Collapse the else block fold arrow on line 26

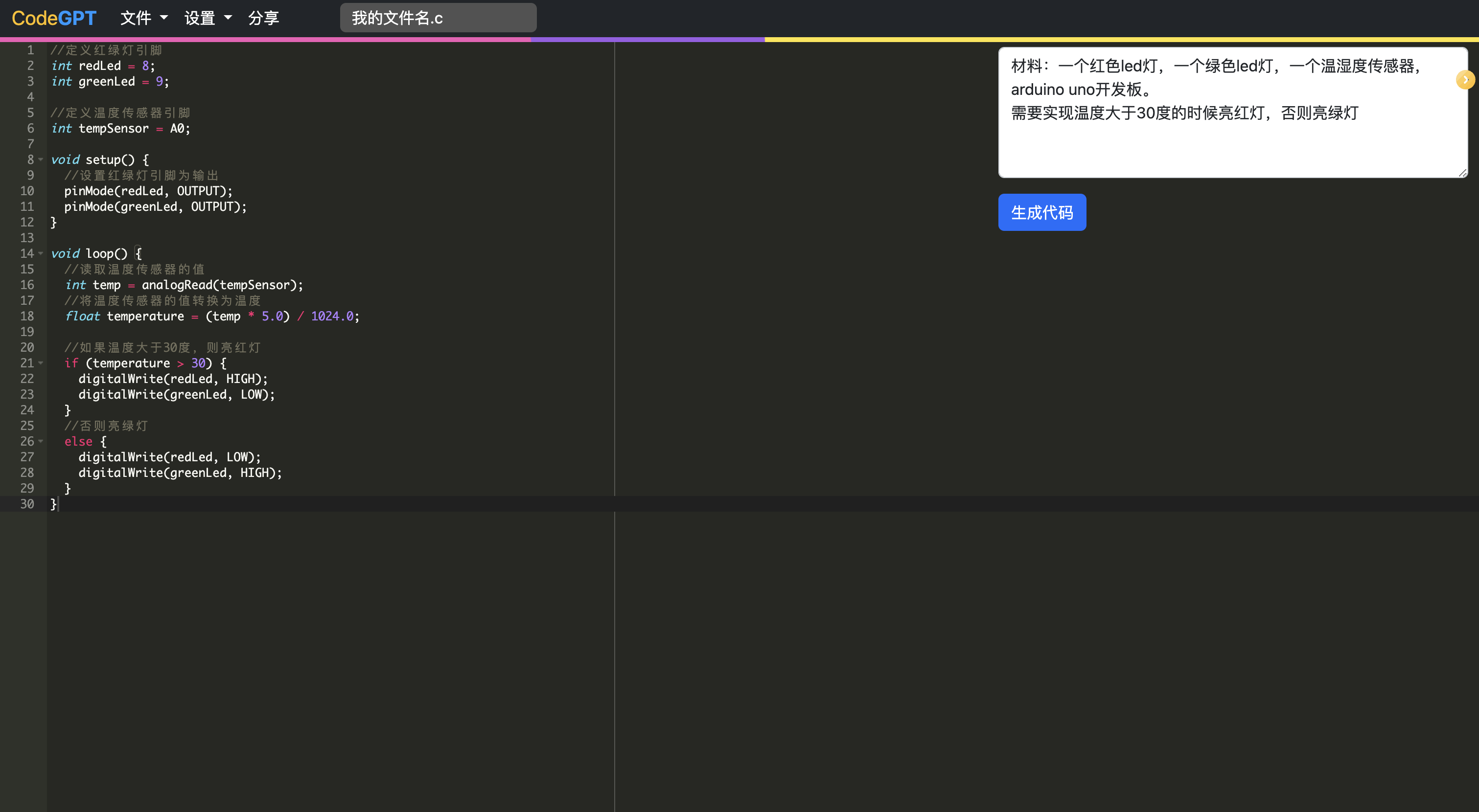[x=41, y=441]
